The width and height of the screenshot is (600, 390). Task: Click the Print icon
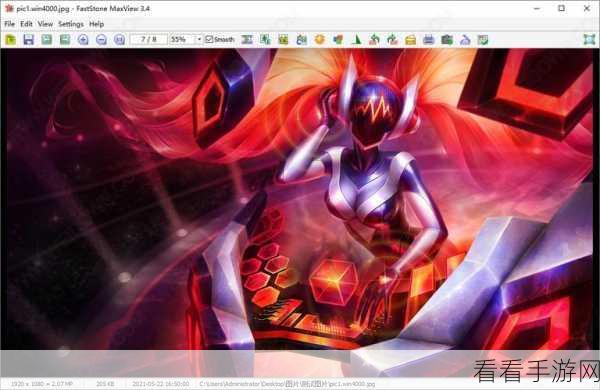429,39
